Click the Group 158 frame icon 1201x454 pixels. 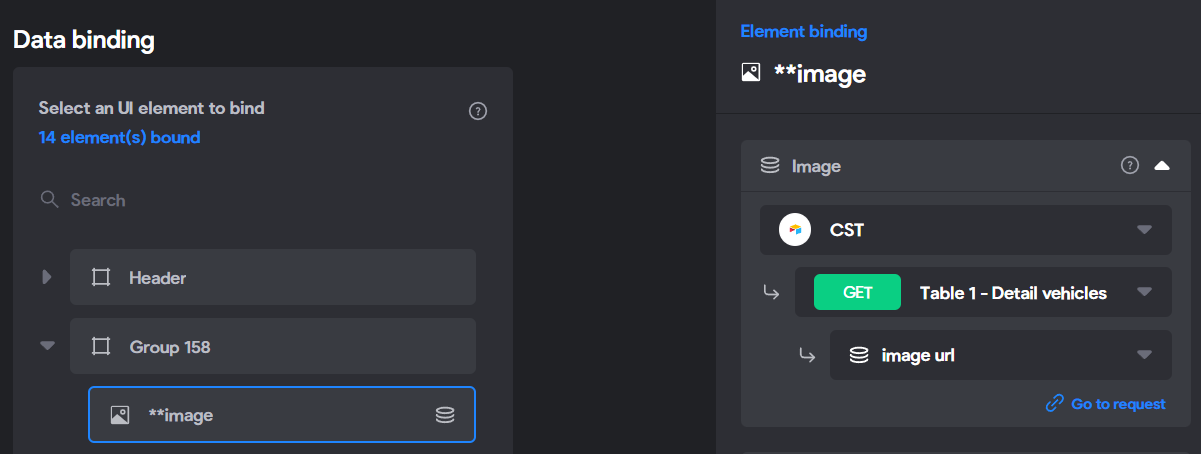pos(100,347)
